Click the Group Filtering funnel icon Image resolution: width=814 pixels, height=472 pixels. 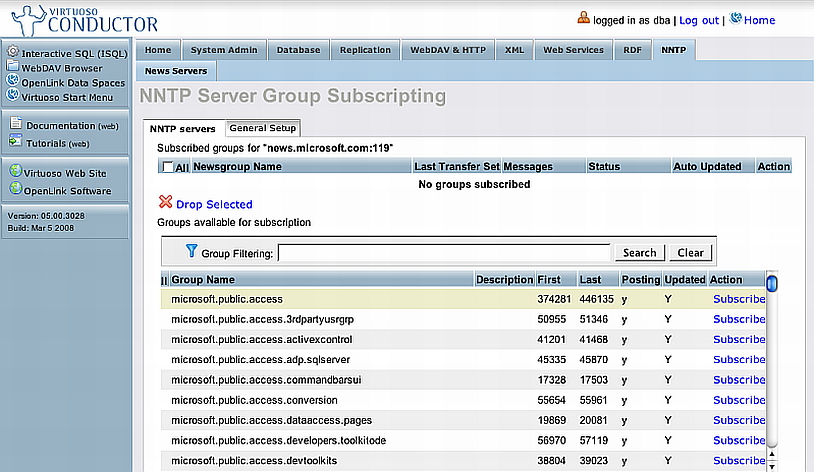pos(191,252)
